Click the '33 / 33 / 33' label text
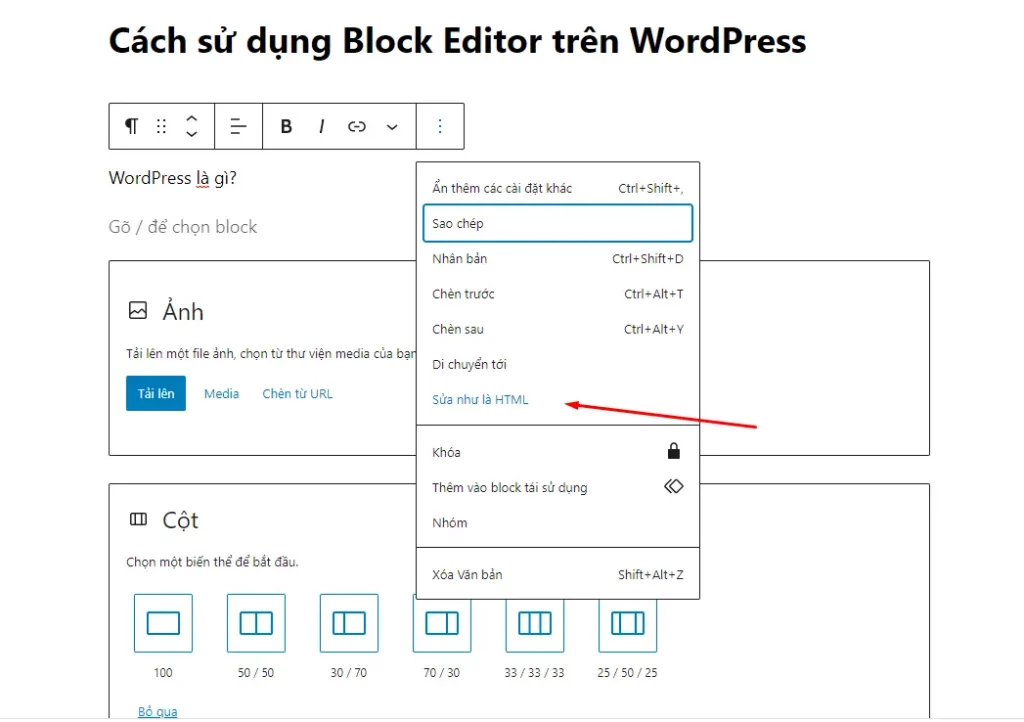This screenshot has height=722, width=1024. tap(534, 672)
